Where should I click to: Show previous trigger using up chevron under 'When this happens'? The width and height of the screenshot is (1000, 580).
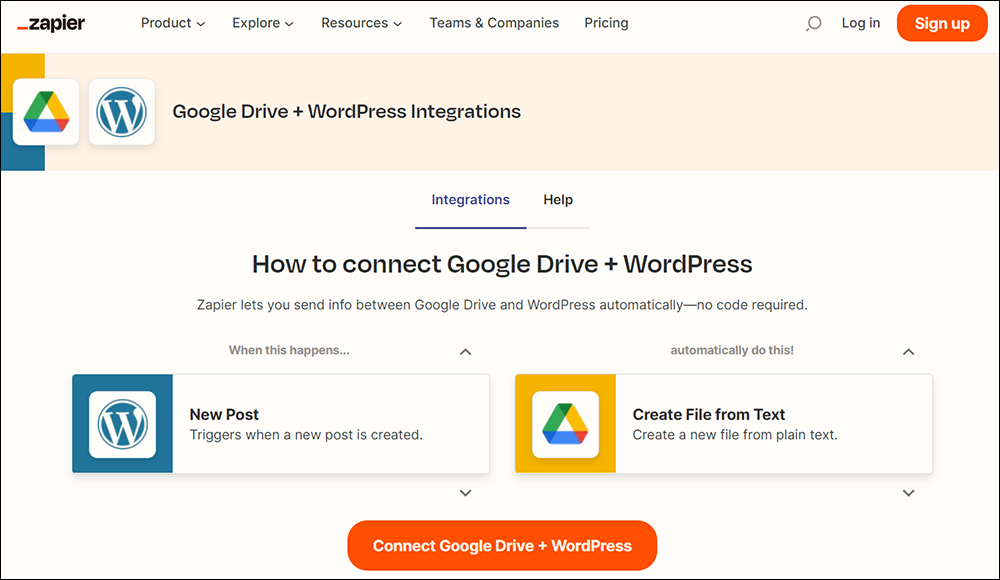point(466,352)
